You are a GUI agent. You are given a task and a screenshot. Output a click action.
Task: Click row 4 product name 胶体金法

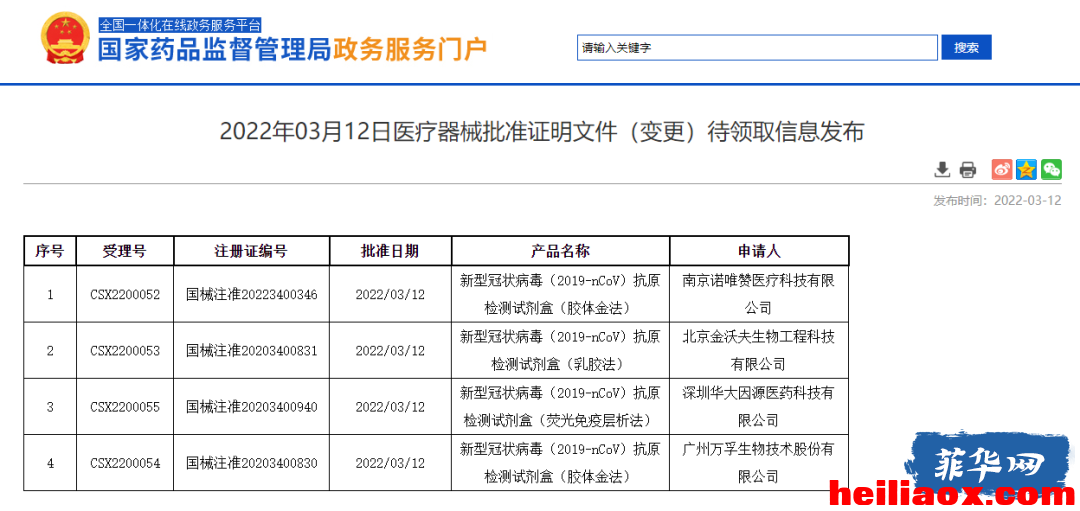[560, 463]
